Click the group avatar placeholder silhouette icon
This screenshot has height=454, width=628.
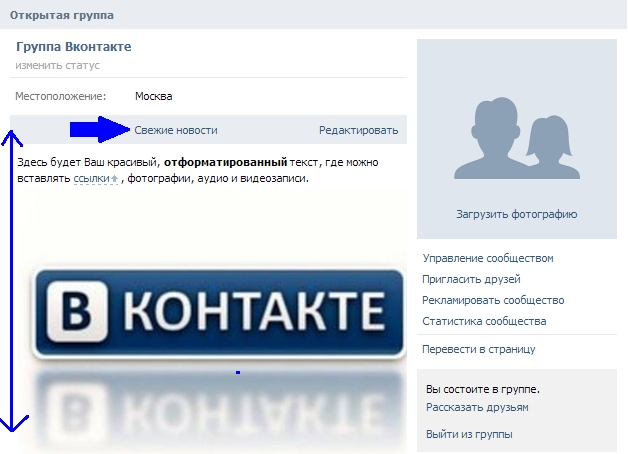point(517,138)
